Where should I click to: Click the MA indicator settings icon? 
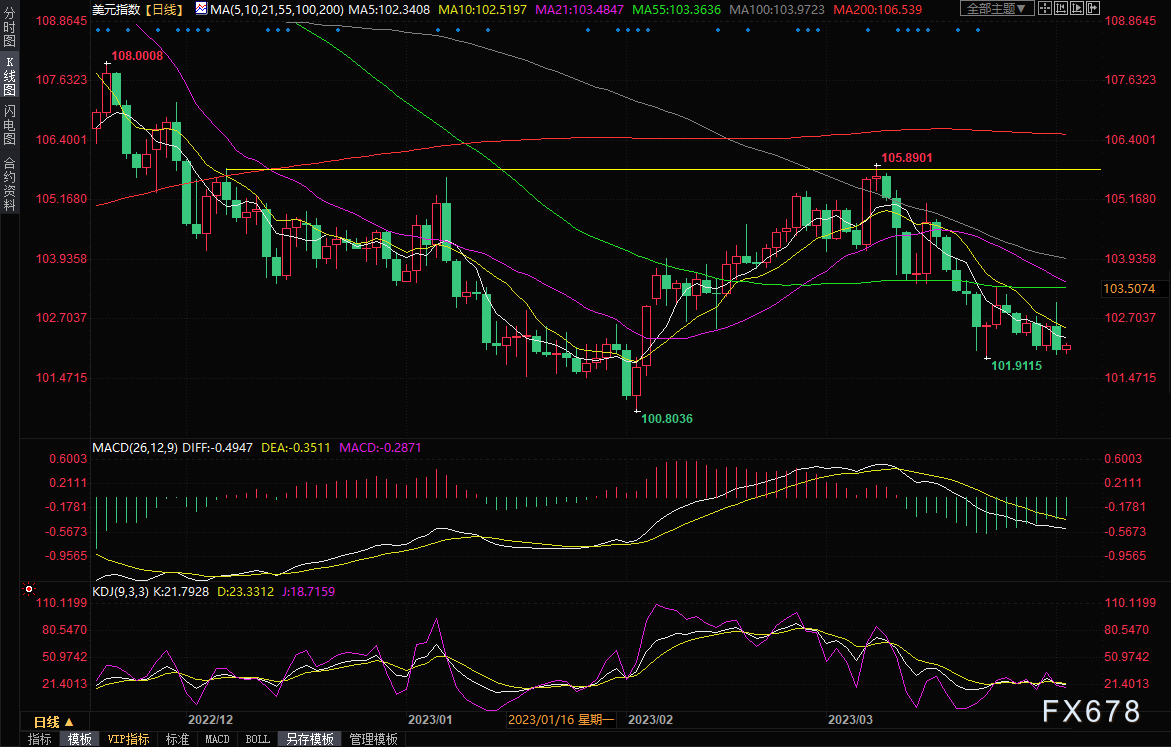click(x=202, y=9)
